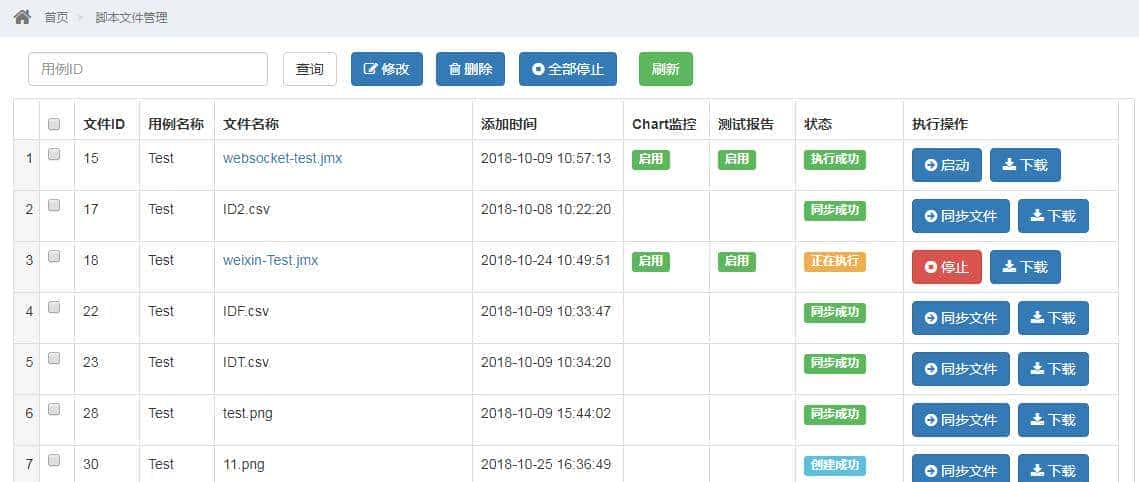Click the 执行操作 column header
Image resolution: width=1139 pixels, height=482 pixels.
pos(940,124)
